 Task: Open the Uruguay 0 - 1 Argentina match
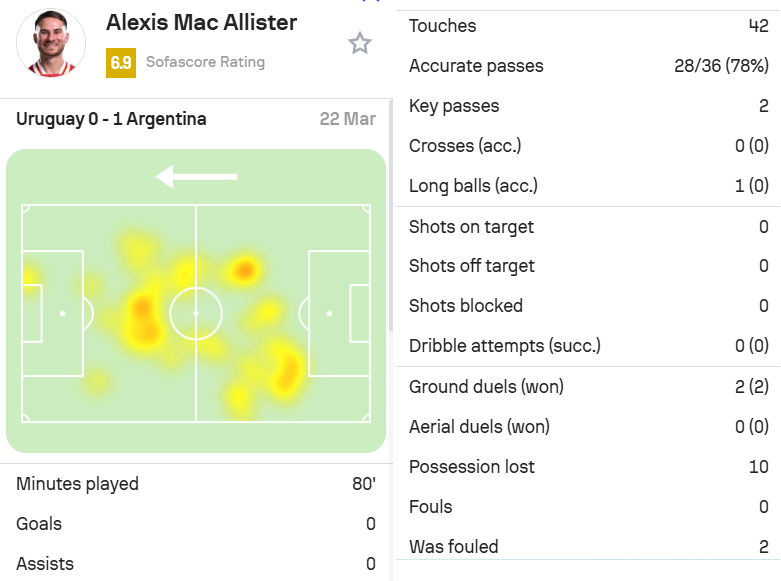[x=111, y=119]
